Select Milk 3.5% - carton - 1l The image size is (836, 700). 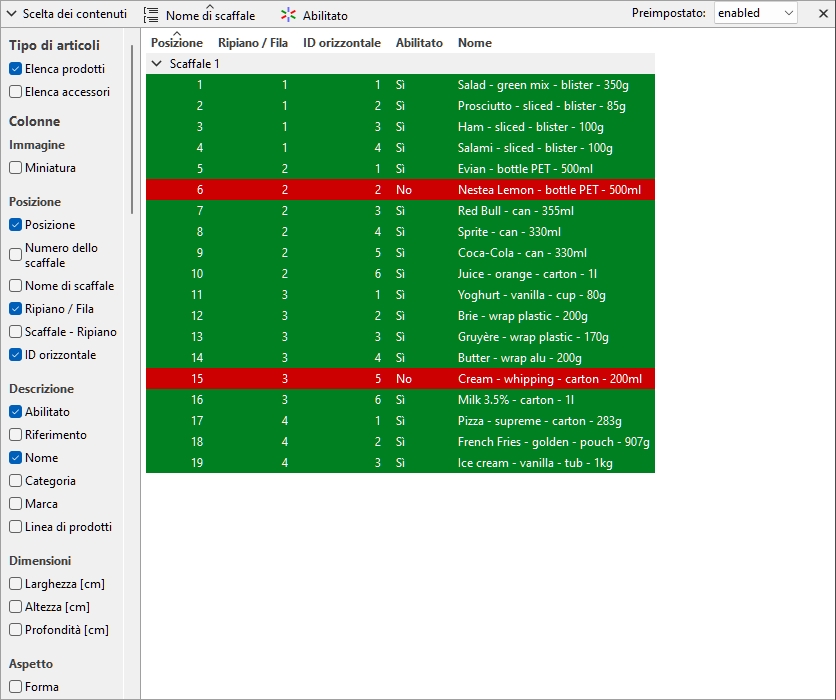click(400, 400)
